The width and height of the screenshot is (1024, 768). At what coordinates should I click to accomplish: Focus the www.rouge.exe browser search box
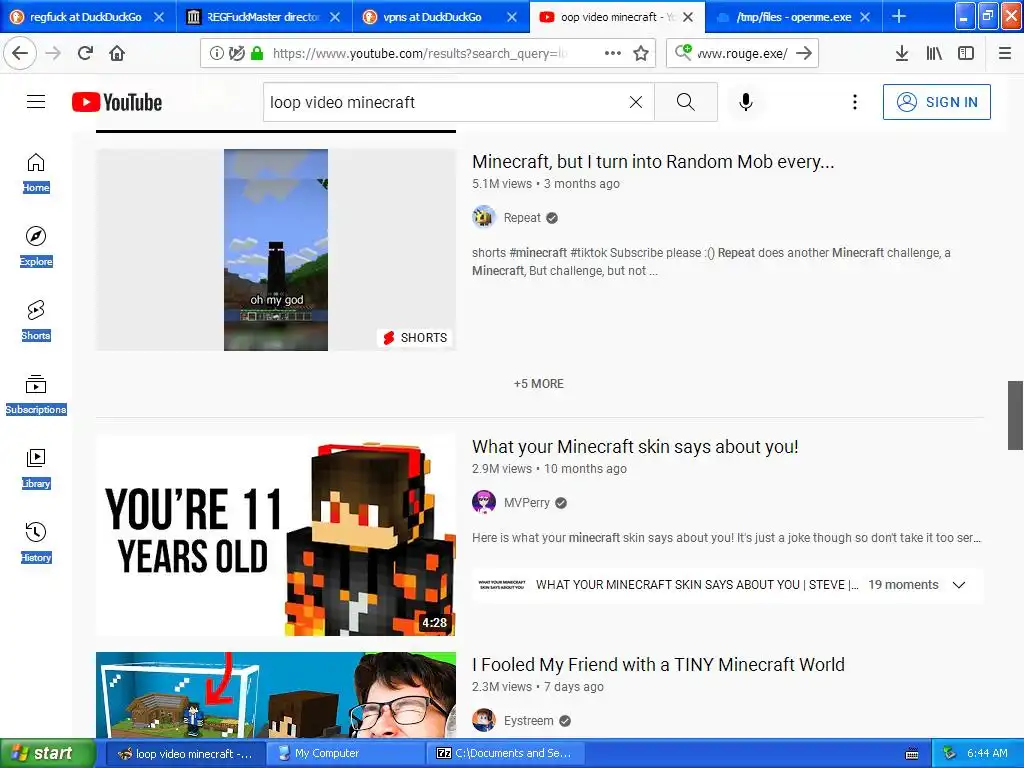pyautogui.click(x=742, y=54)
